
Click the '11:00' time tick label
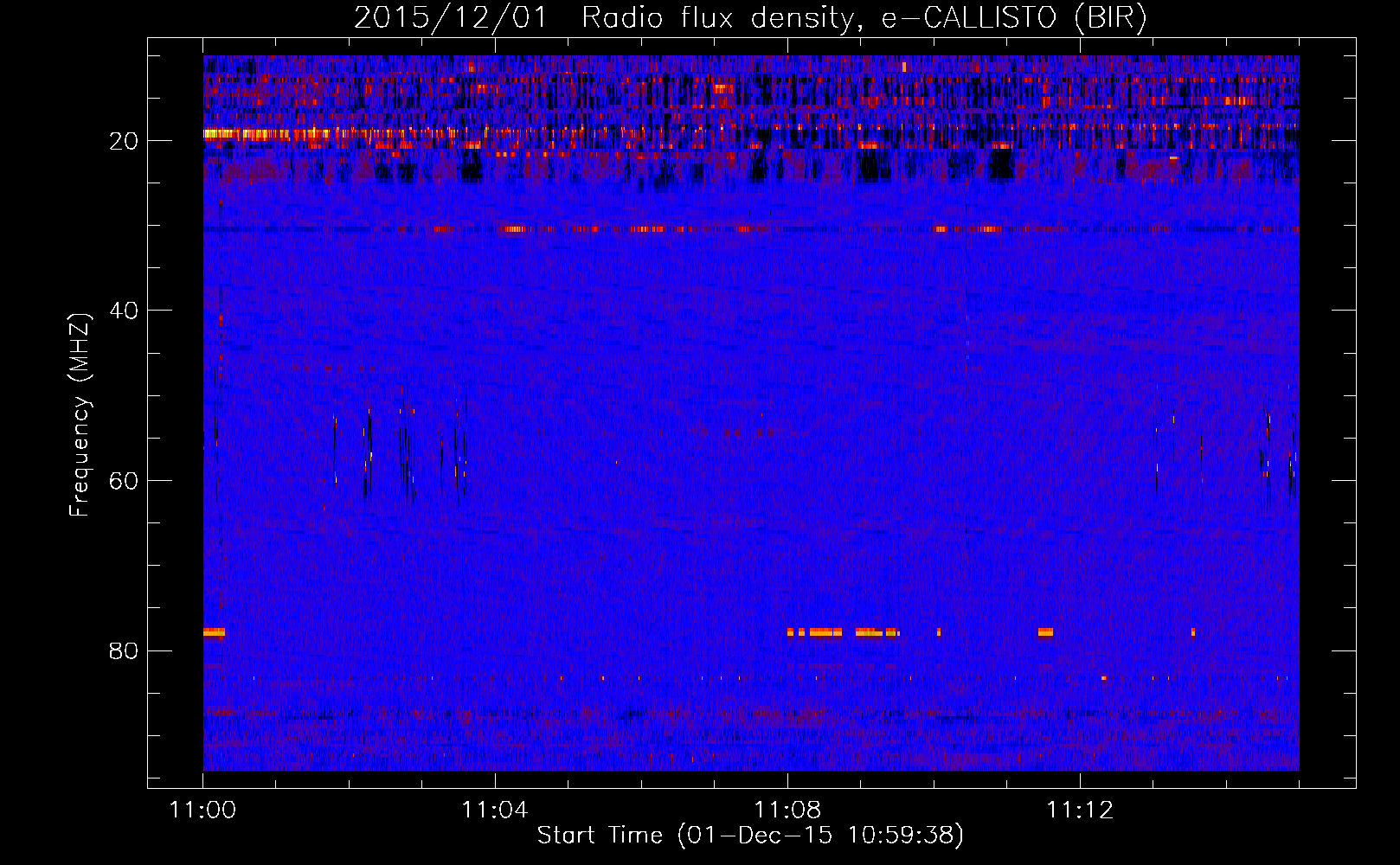point(202,811)
